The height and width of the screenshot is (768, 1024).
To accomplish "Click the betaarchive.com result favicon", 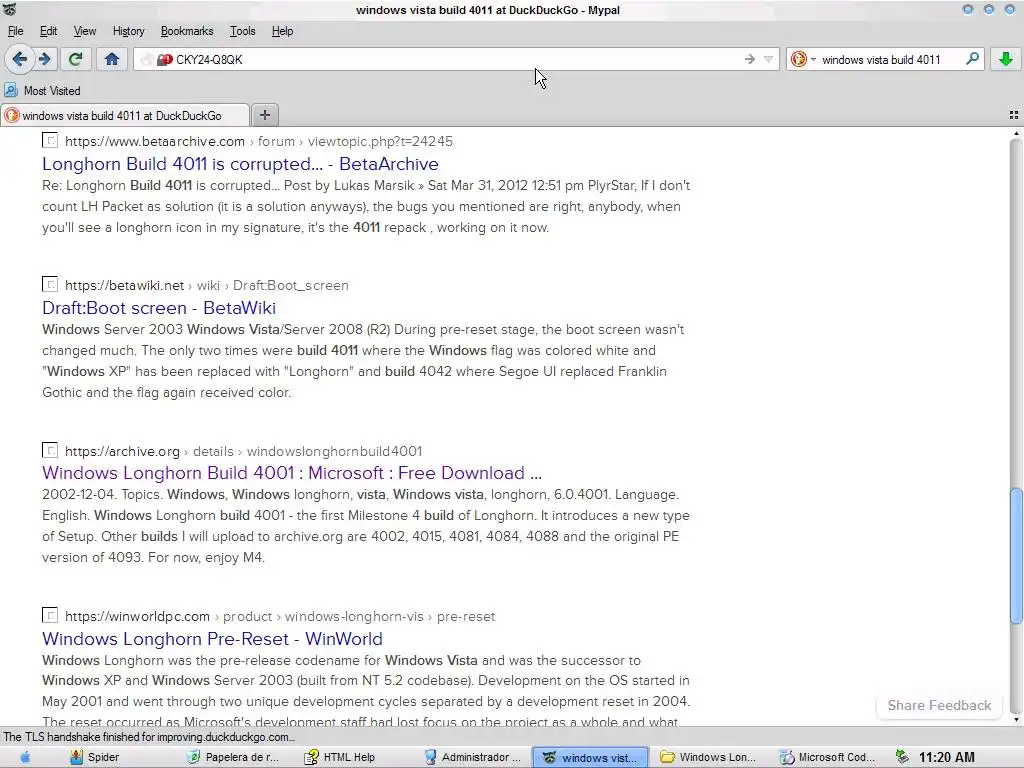I will 50,140.
